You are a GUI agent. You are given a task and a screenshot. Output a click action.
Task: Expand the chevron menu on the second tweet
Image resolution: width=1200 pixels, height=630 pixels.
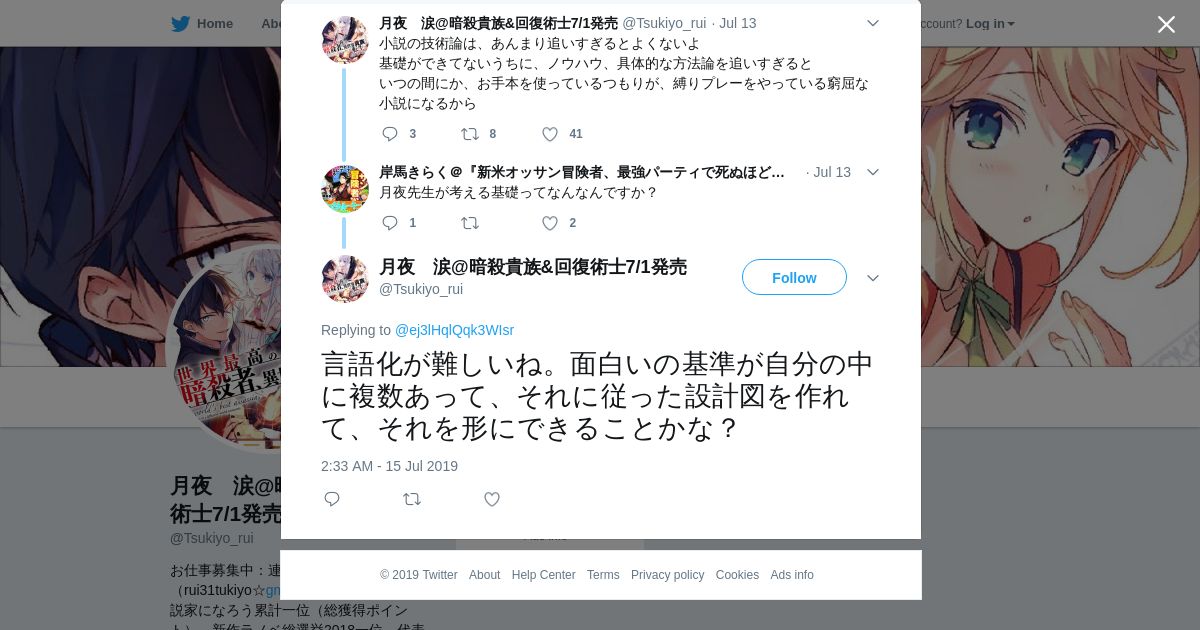point(872,172)
